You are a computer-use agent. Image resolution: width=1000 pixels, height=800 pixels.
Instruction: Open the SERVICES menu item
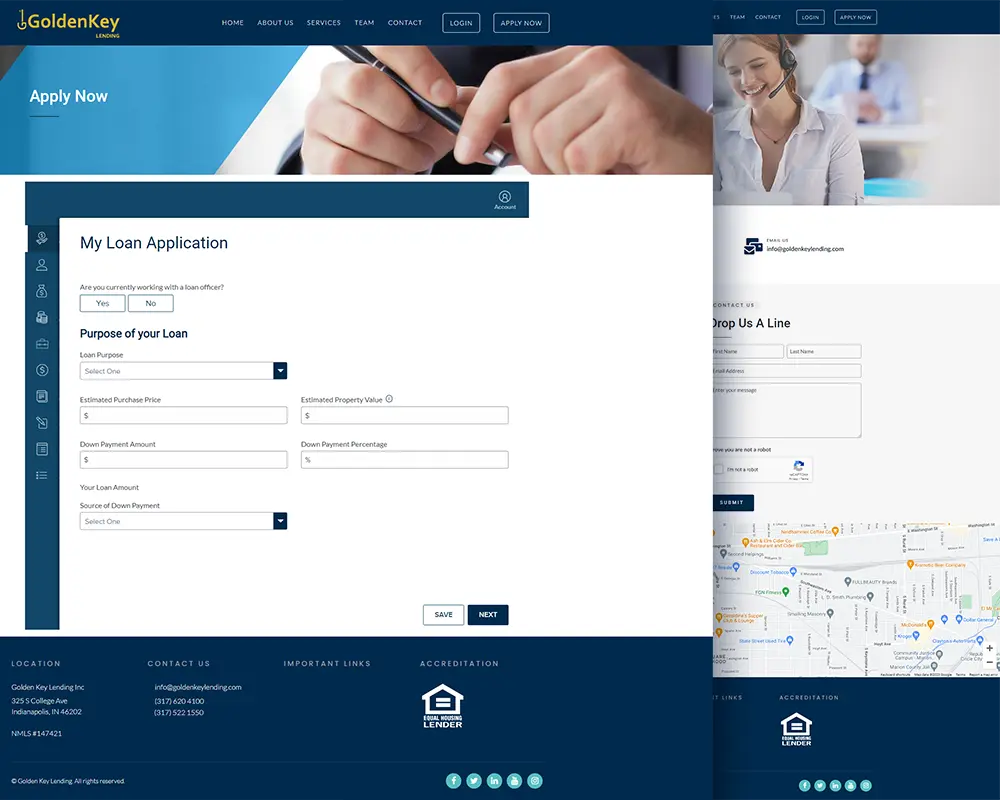click(323, 23)
